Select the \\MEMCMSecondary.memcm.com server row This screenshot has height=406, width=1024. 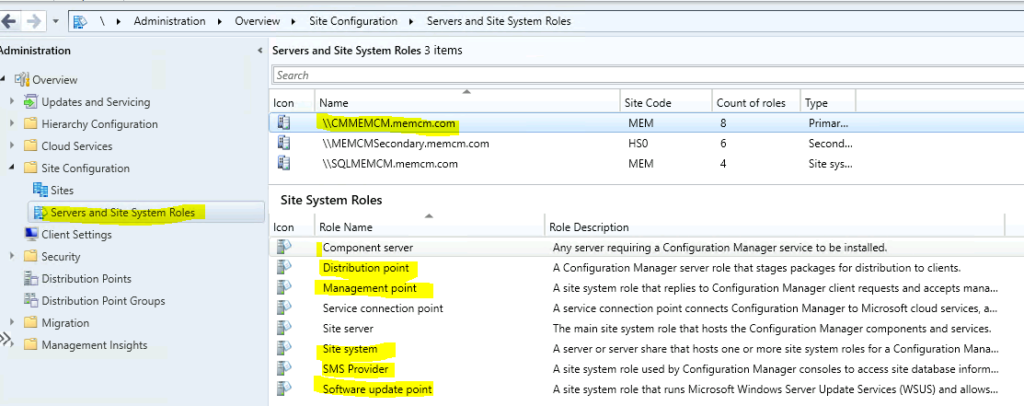pos(647,143)
